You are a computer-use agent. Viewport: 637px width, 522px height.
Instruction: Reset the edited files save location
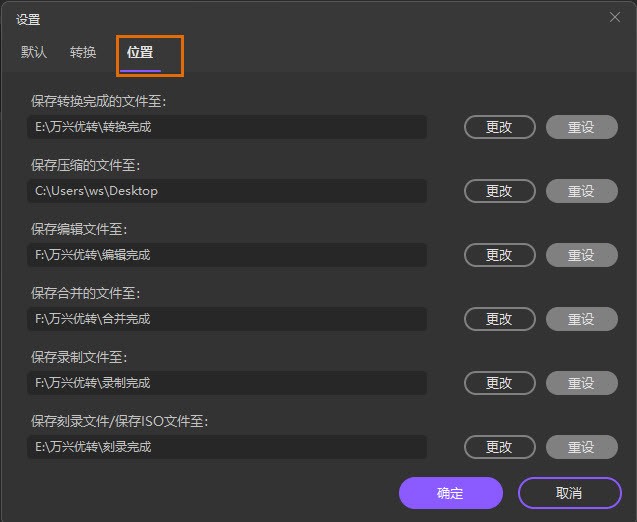[x=581, y=255]
